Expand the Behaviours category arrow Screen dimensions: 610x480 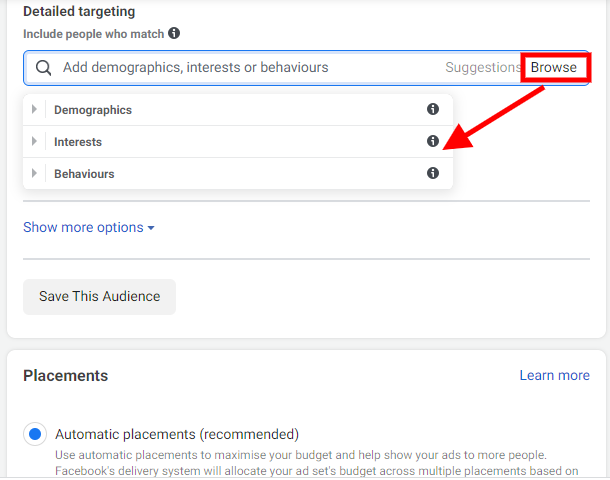tap(35, 174)
